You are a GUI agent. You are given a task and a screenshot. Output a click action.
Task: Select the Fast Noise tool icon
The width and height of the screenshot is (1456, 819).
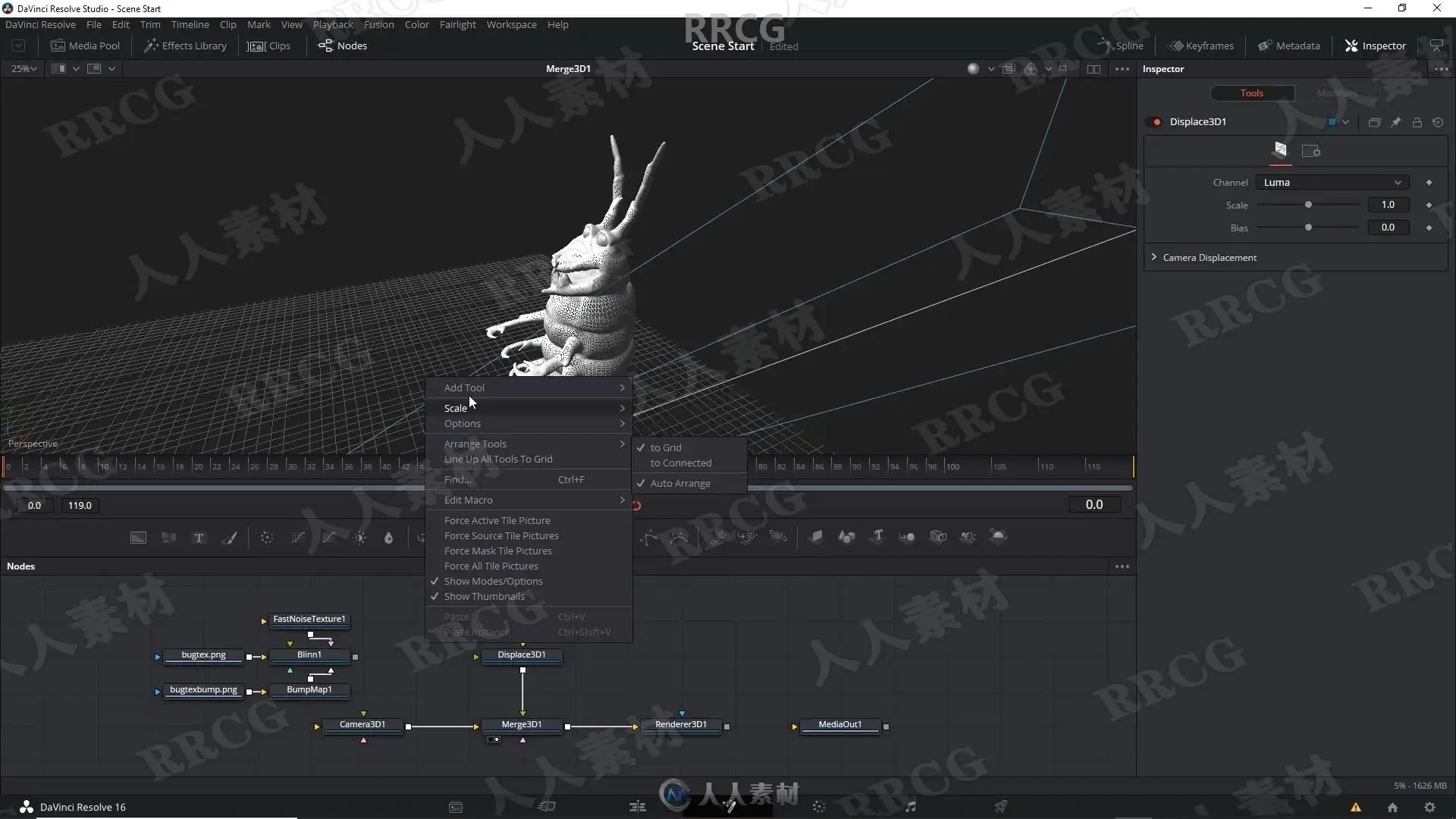pos(168,538)
